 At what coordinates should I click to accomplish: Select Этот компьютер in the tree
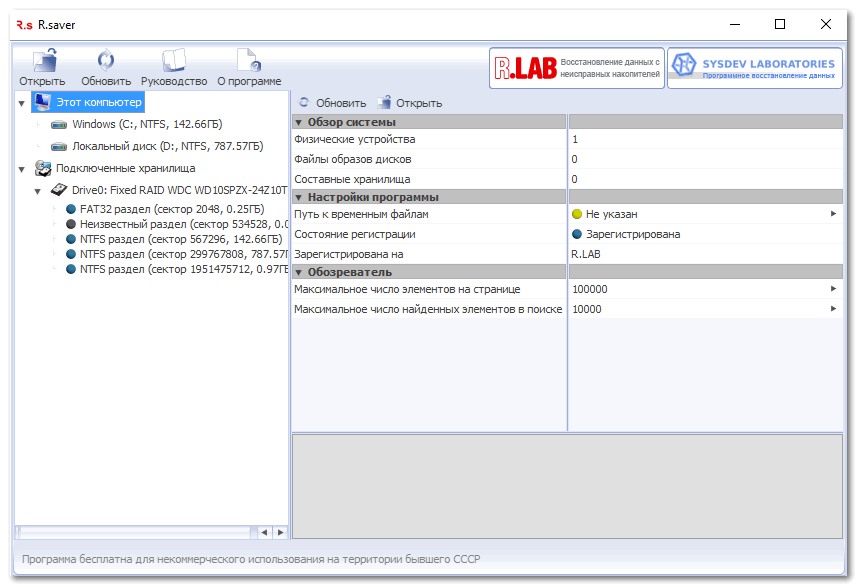pos(98,102)
